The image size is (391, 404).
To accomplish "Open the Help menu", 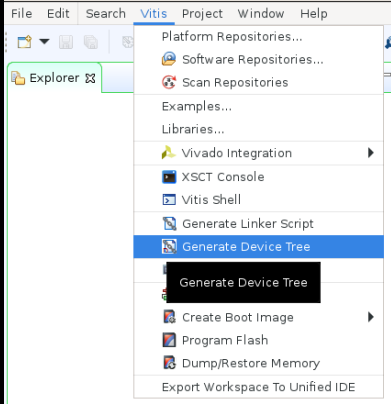I will click(x=313, y=14).
